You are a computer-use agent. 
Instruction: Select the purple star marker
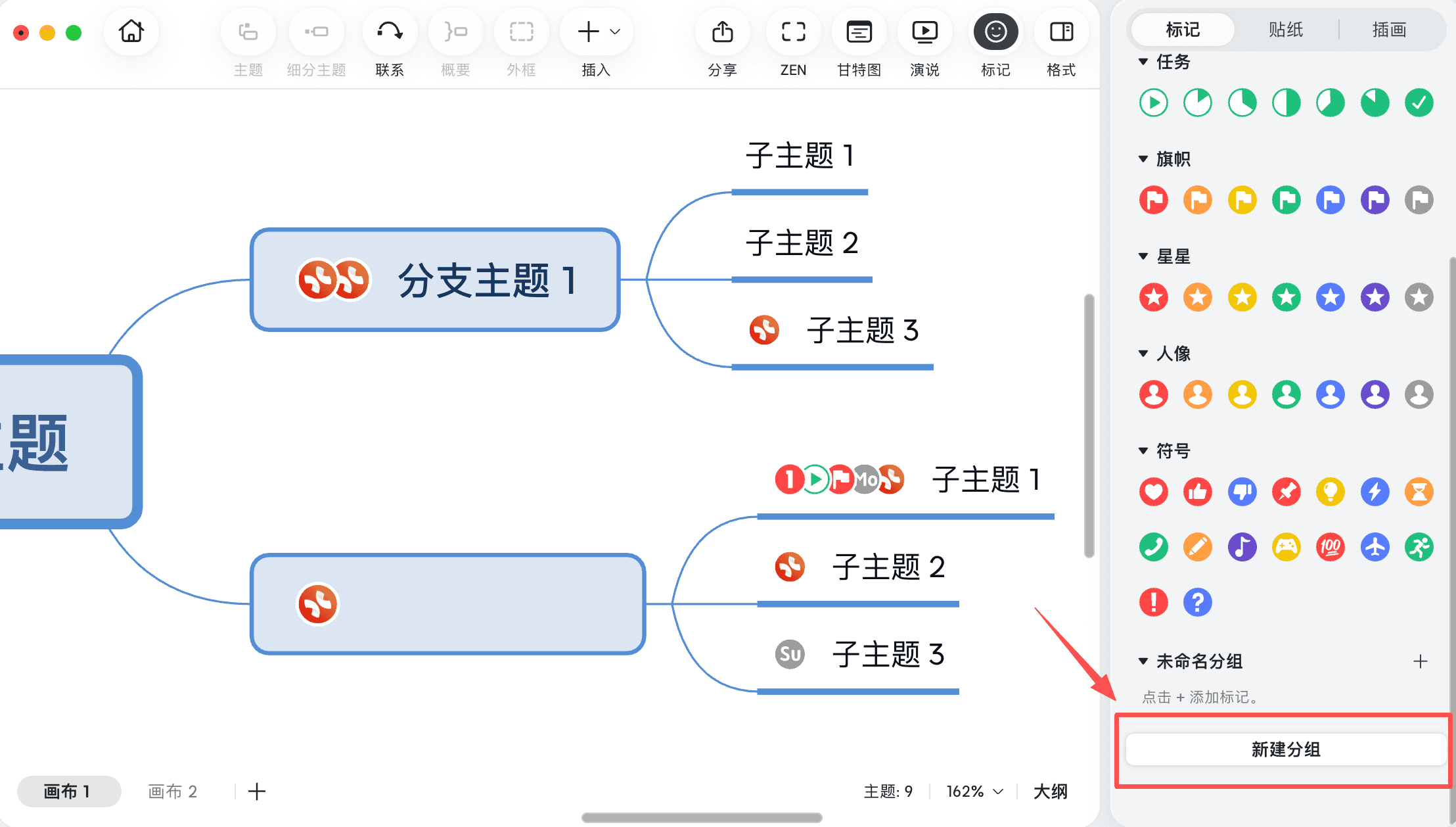tap(1375, 297)
